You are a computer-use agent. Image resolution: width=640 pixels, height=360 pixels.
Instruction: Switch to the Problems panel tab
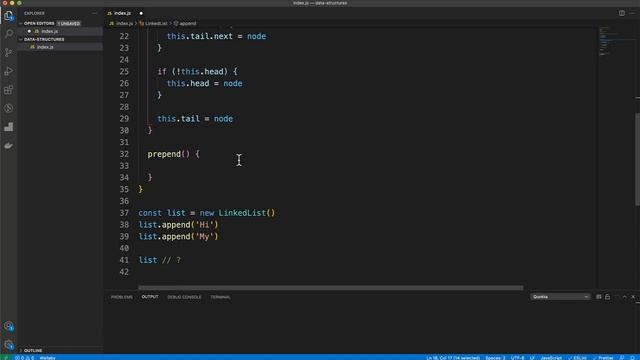click(x=122, y=297)
